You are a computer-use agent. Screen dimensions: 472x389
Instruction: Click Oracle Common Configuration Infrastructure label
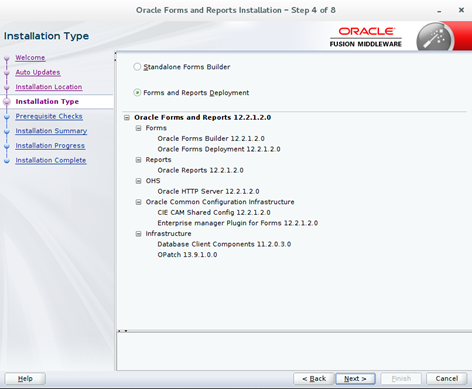220,202
